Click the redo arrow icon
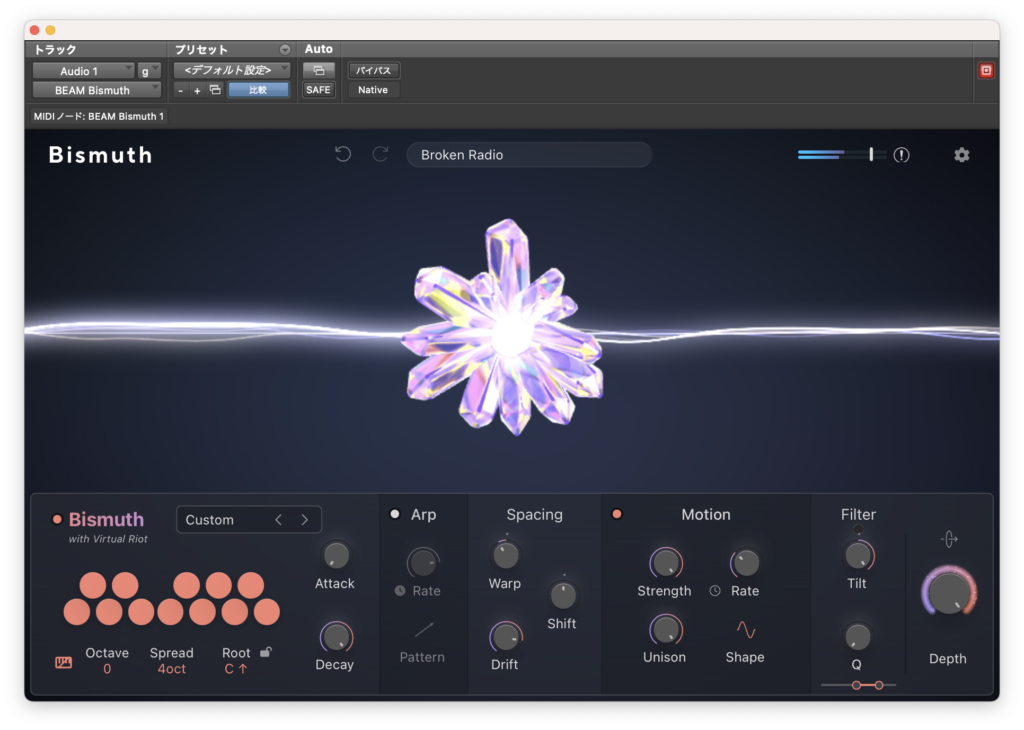This screenshot has height=730, width=1024. click(x=381, y=154)
